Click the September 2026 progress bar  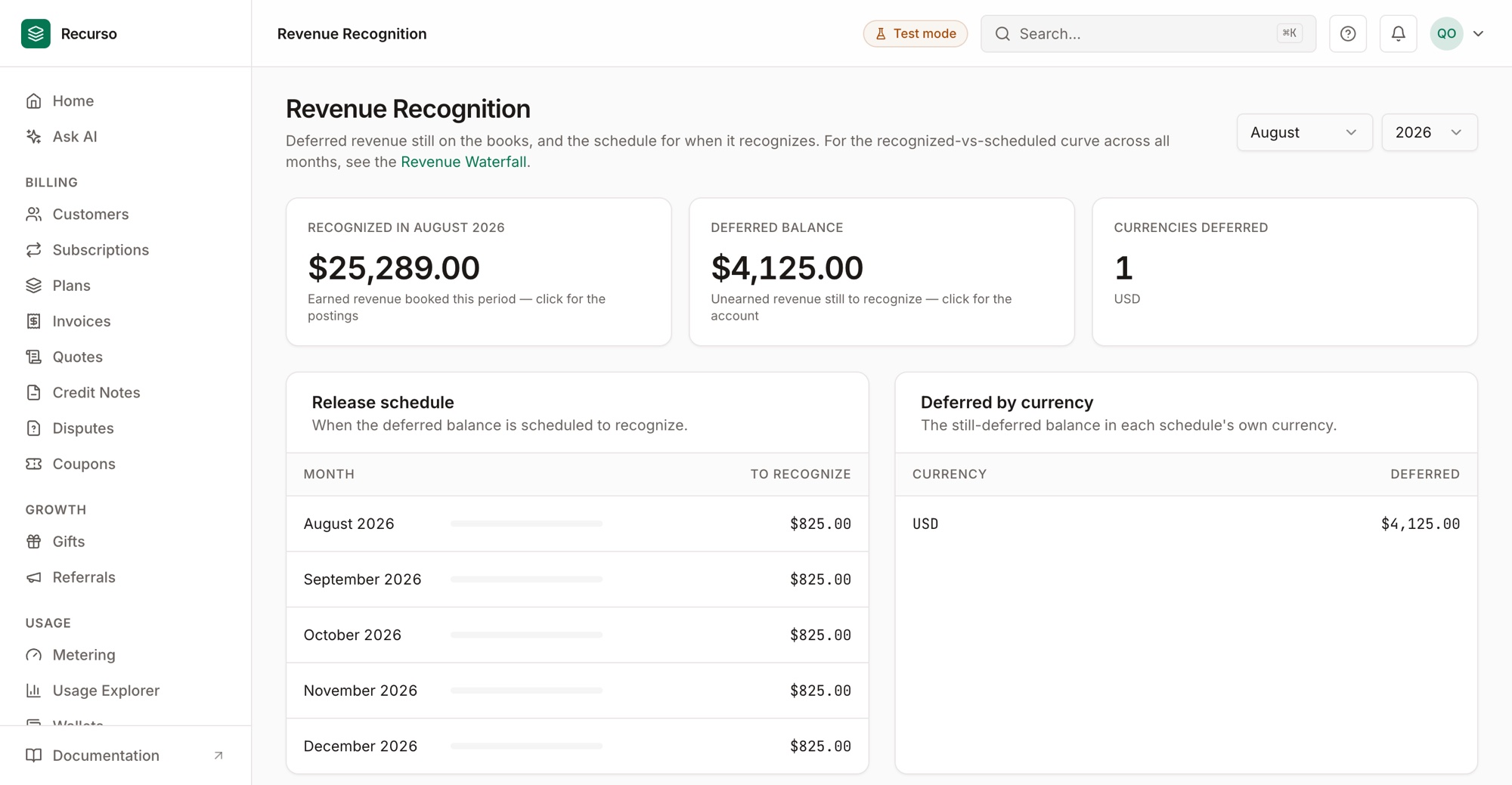pyautogui.click(x=526, y=579)
